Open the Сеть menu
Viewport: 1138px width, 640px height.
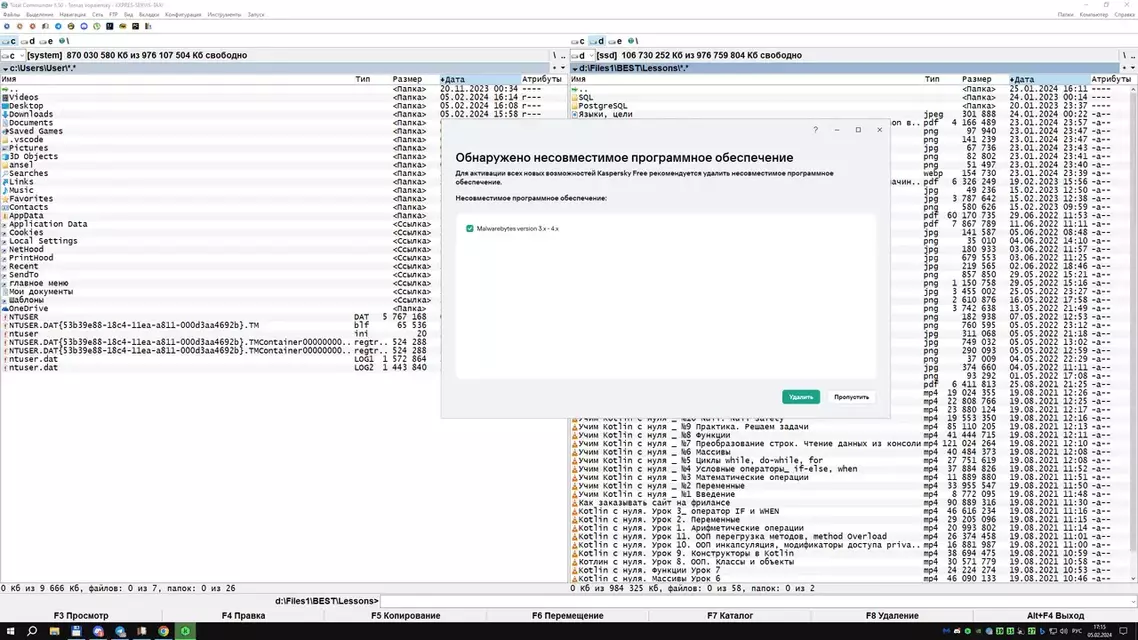[97, 15]
